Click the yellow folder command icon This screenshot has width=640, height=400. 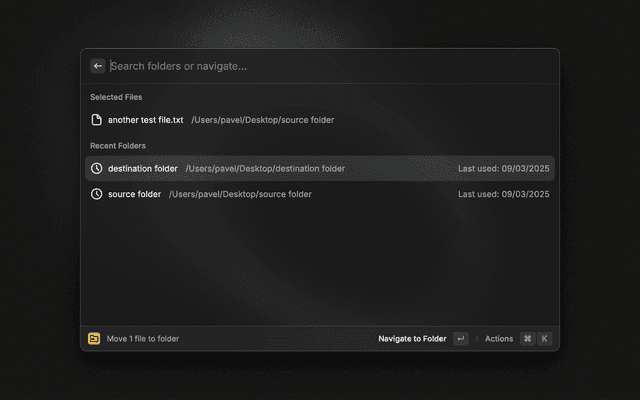(x=94, y=339)
